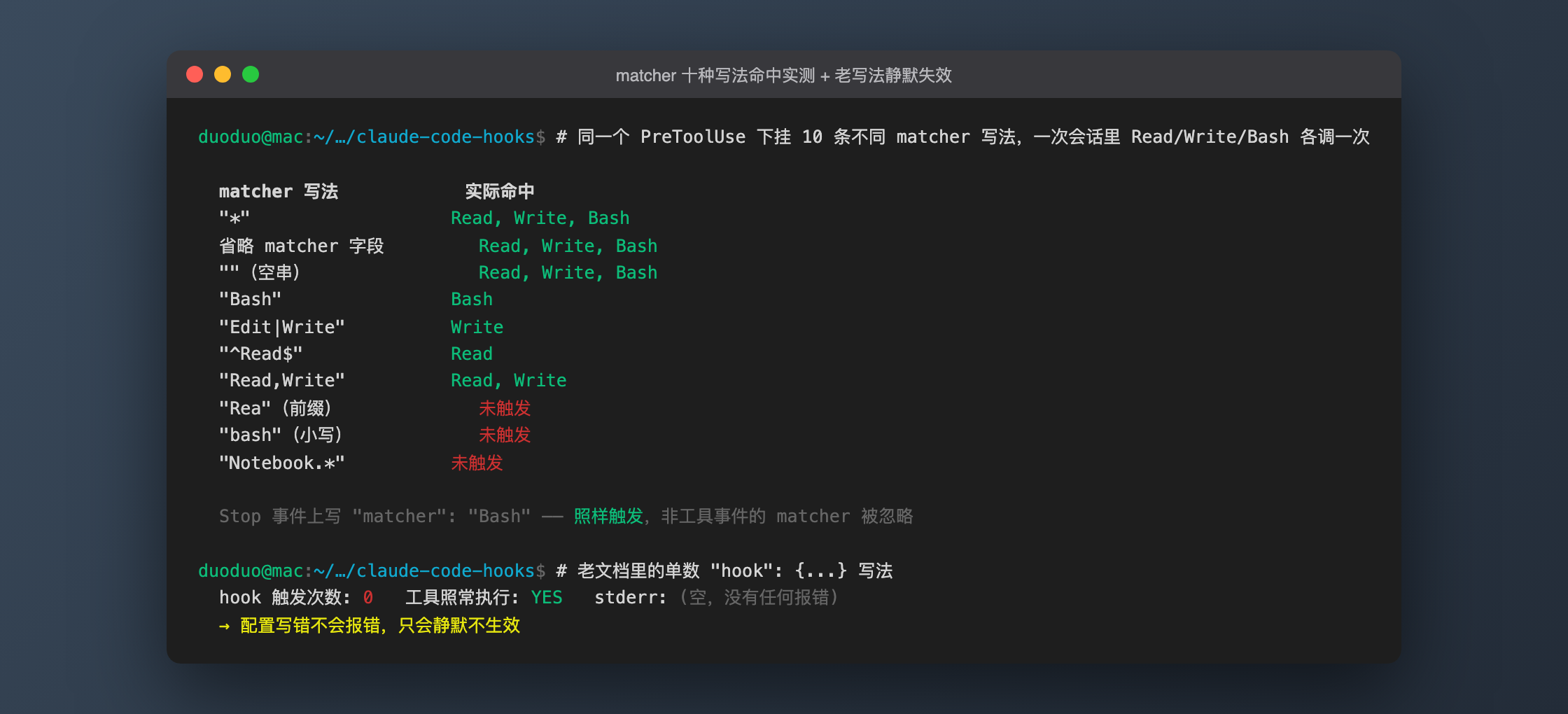Minimize the terminal using the yellow button
Image resolution: width=1568 pixels, height=714 pixels.
pyautogui.click(x=223, y=74)
